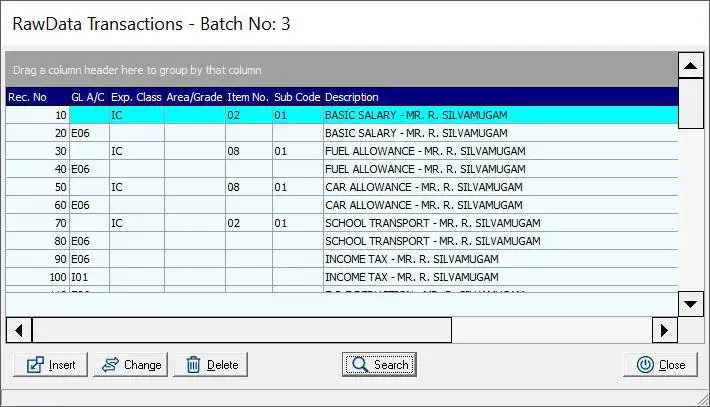Click Item No. 02 in record 10 row
Image resolution: width=710 pixels, height=407 pixels.
pyautogui.click(x=249, y=115)
